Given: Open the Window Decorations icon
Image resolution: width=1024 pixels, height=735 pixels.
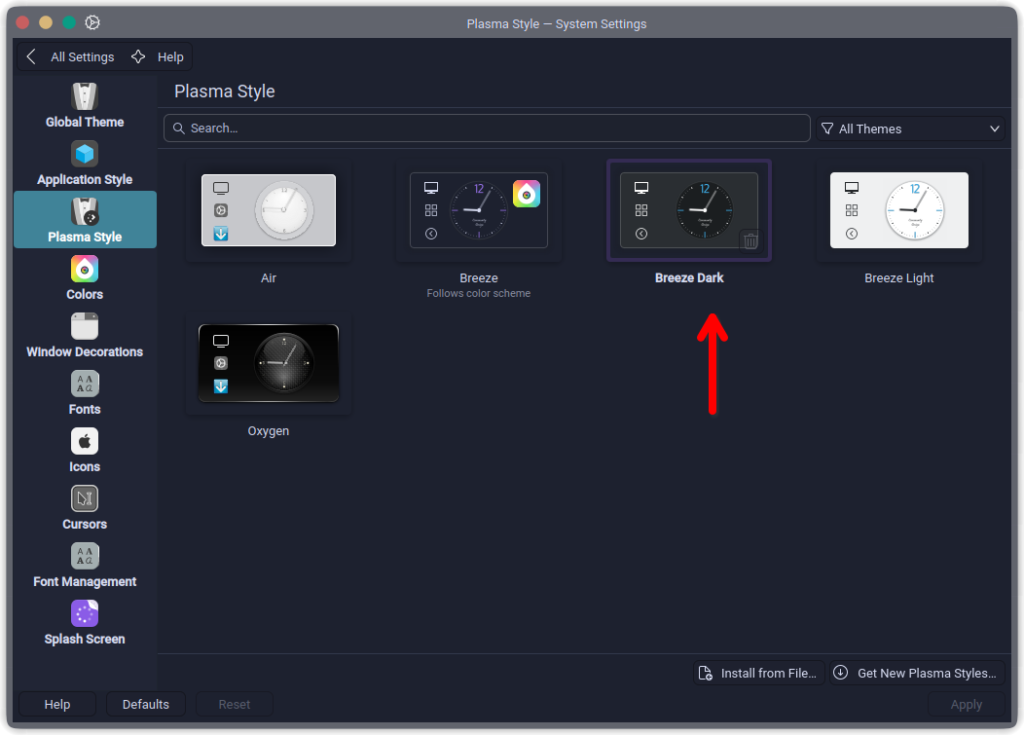Looking at the screenshot, I should click(84, 327).
